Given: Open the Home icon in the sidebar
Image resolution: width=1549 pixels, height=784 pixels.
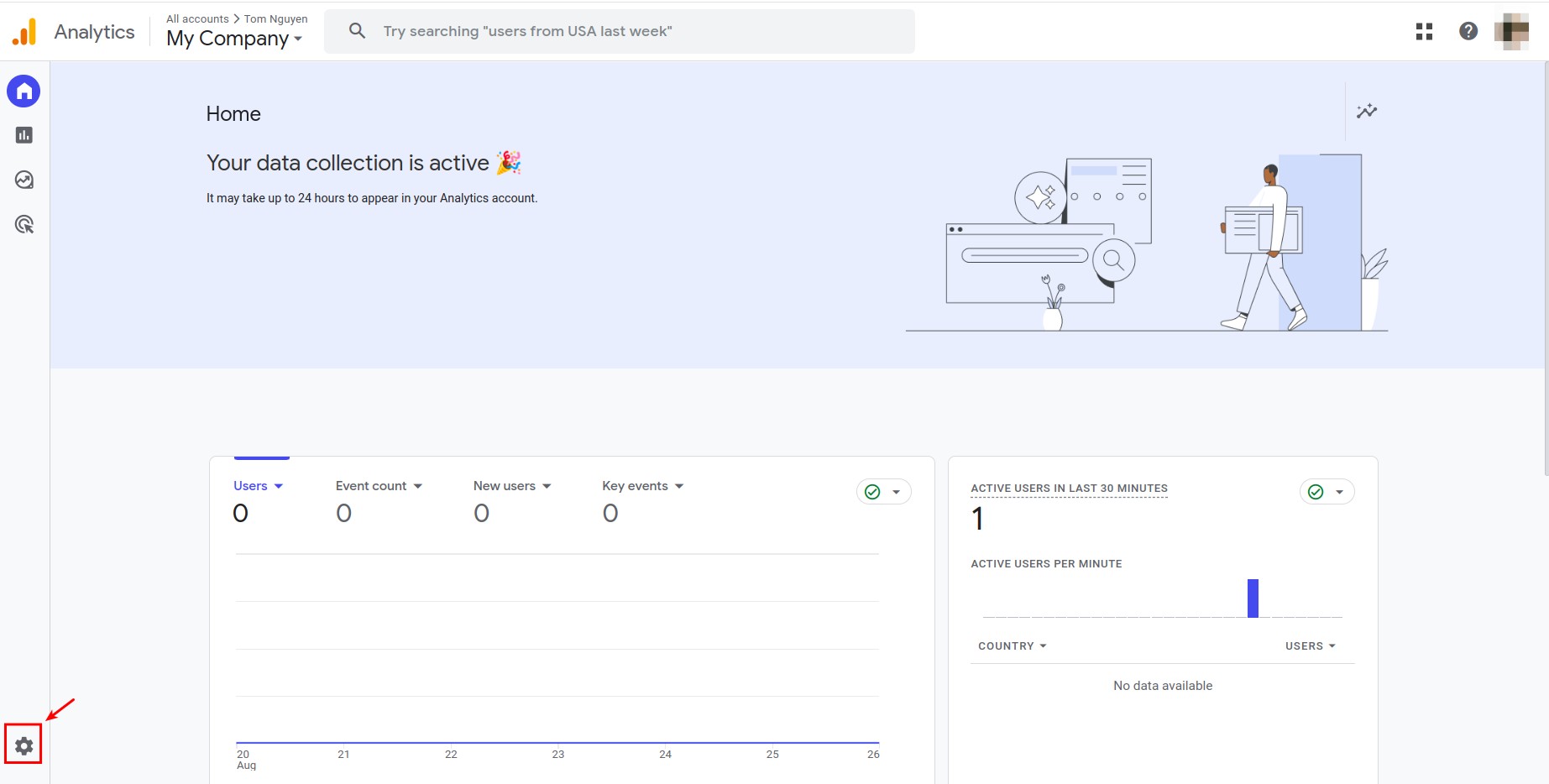Looking at the screenshot, I should point(24,91).
